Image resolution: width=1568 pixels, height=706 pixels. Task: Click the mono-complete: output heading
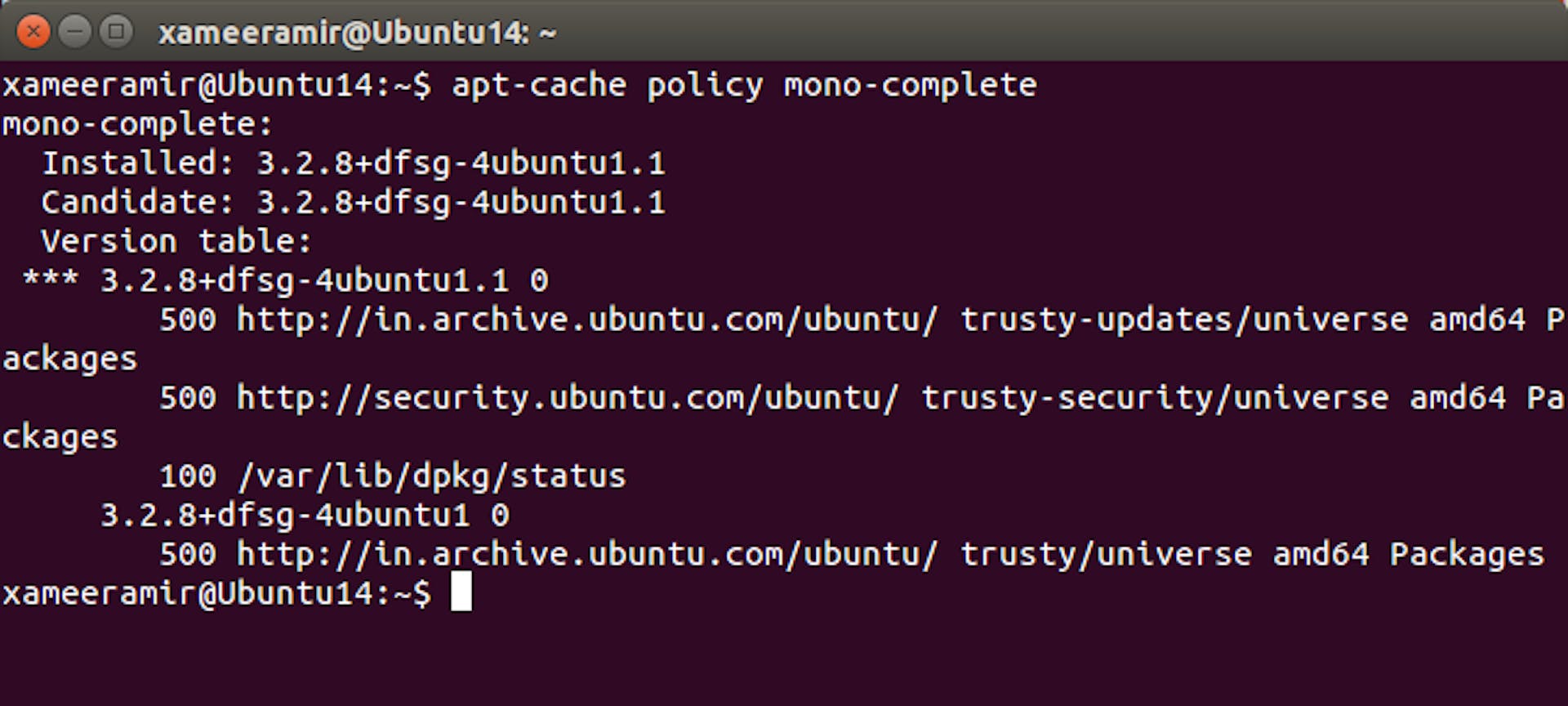[137, 125]
